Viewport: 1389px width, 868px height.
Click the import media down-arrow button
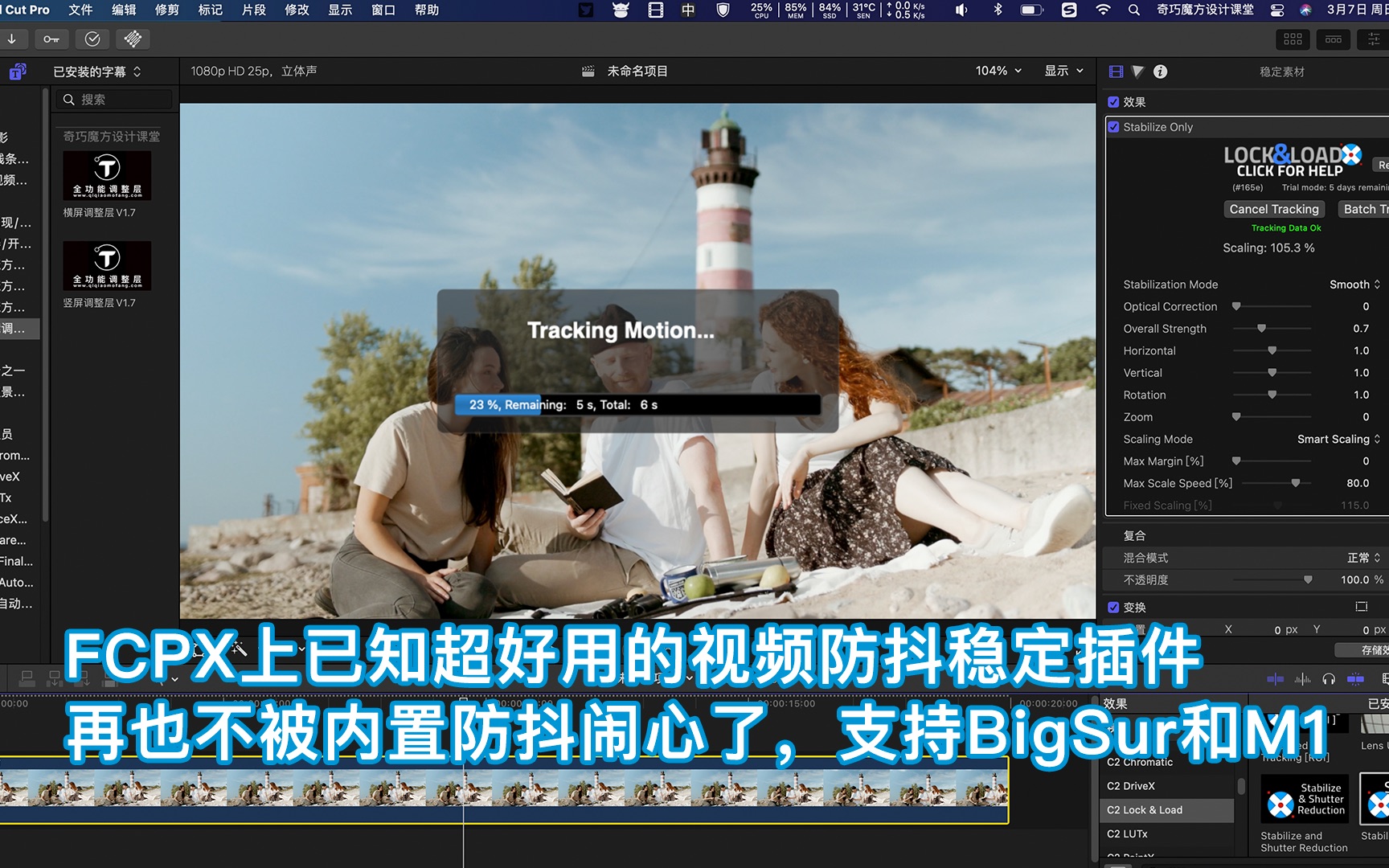(x=12, y=39)
